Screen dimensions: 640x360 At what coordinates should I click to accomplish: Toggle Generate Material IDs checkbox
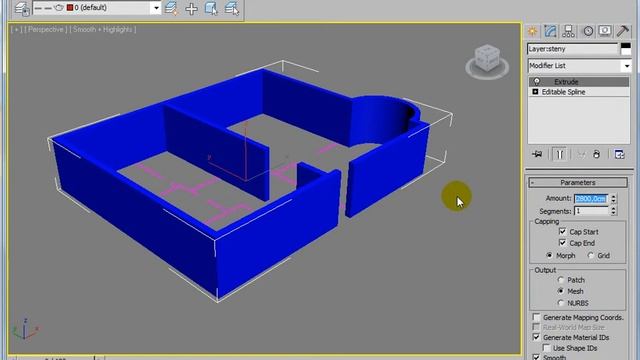click(x=536, y=337)
